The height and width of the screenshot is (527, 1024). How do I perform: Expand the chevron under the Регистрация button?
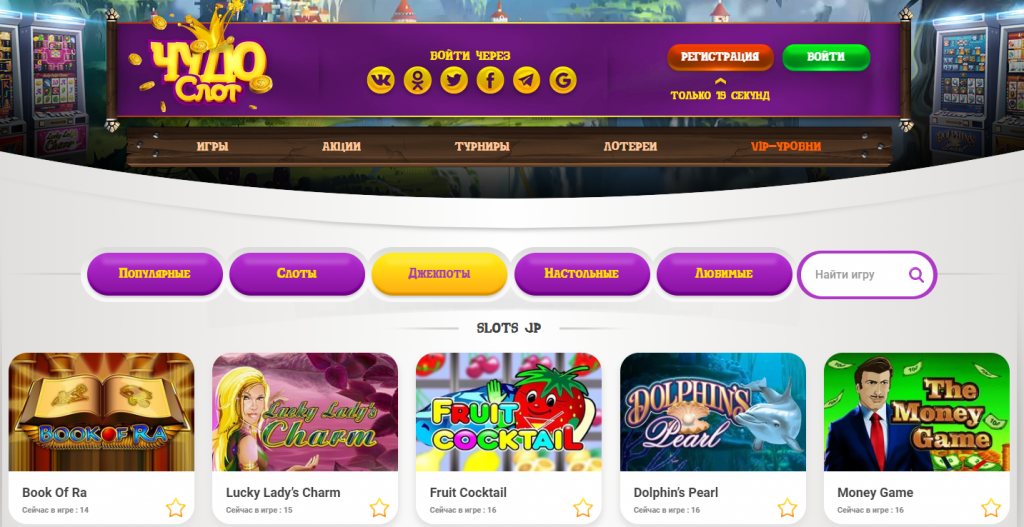(x=720, y=82)
